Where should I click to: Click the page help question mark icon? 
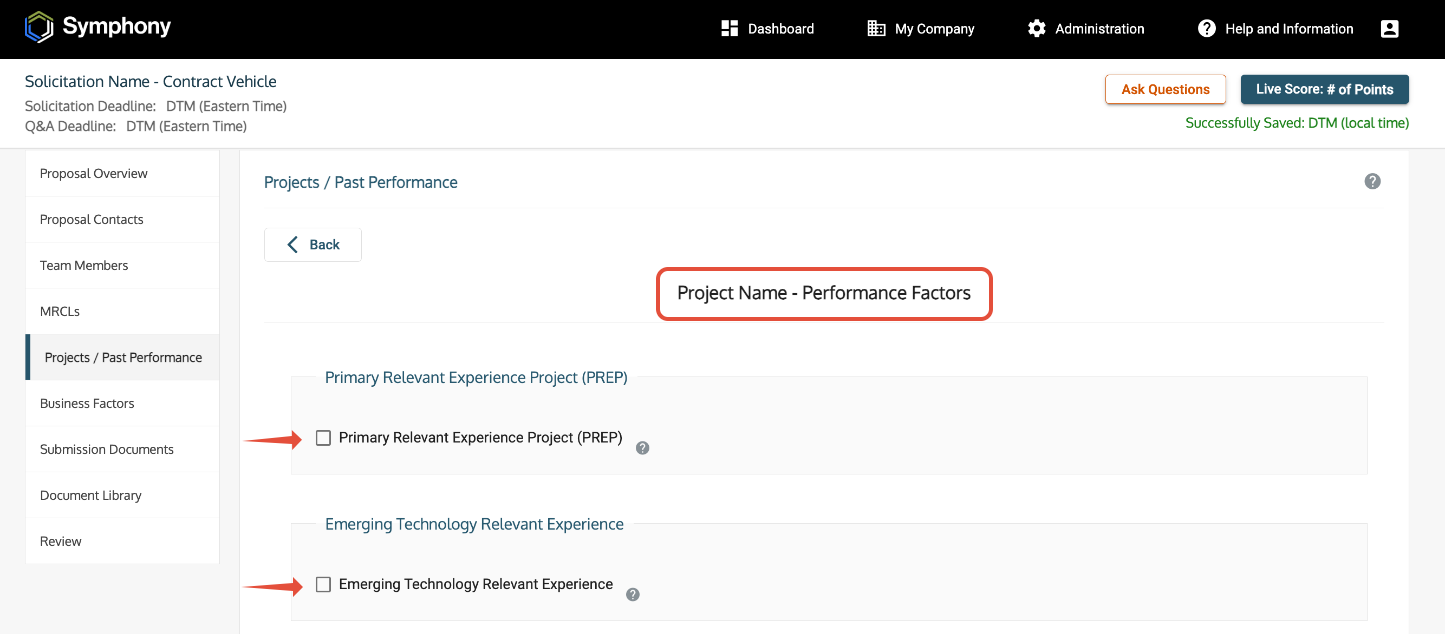pyautogui.click(x=1372, y=181)
